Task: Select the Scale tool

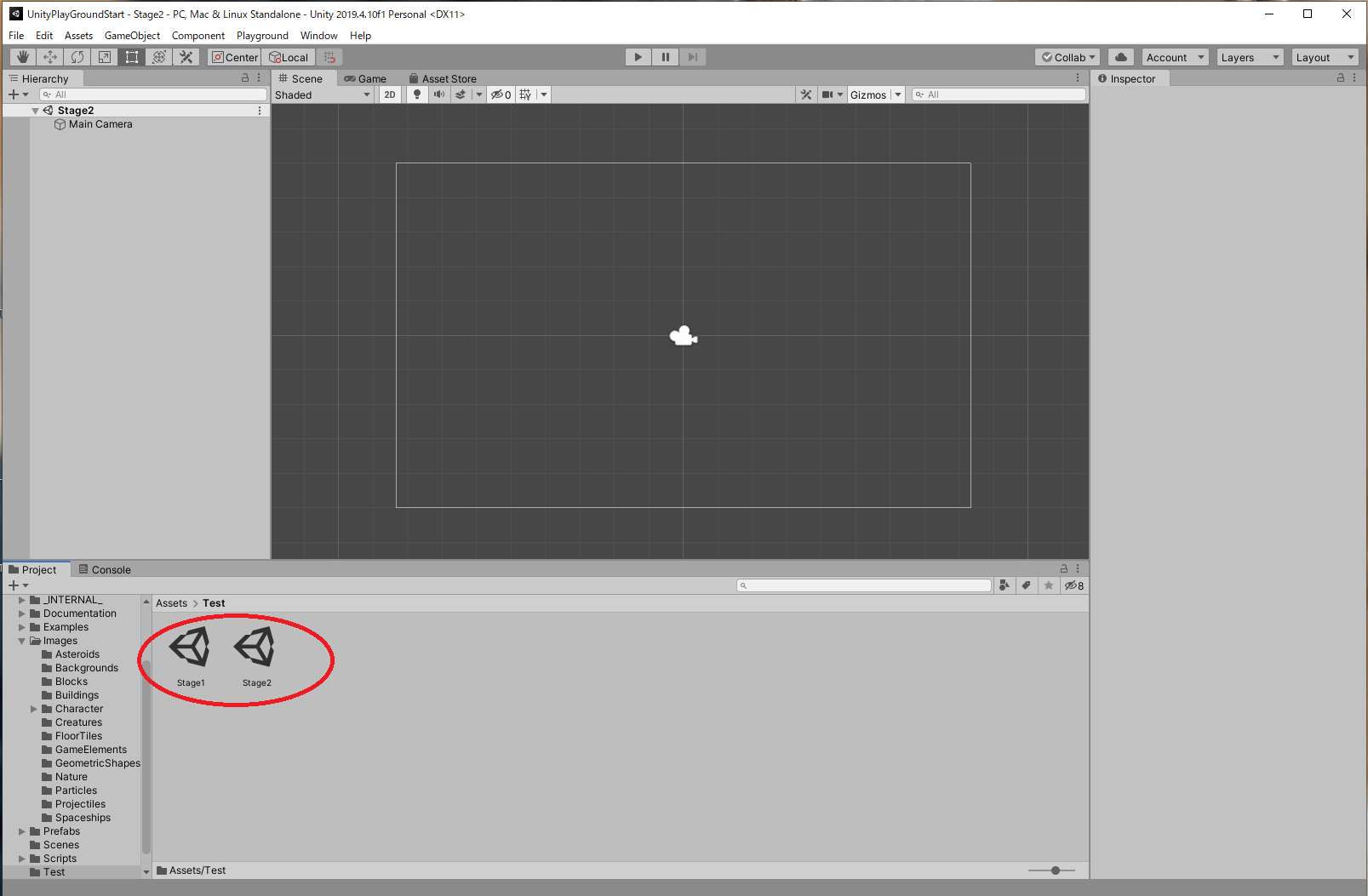Action: click(105, 57)
